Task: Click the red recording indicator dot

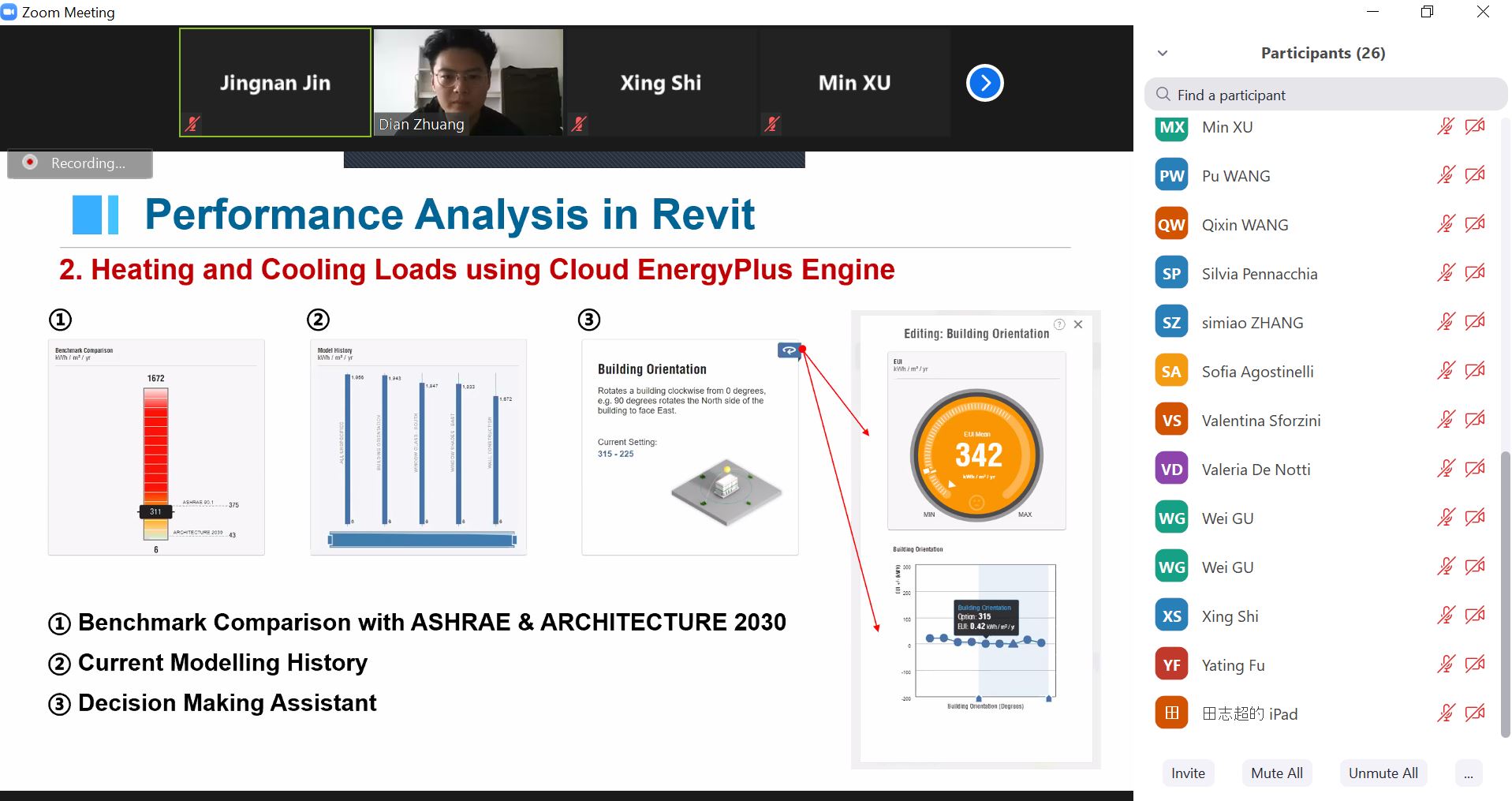Action: [x=30, y=163]
